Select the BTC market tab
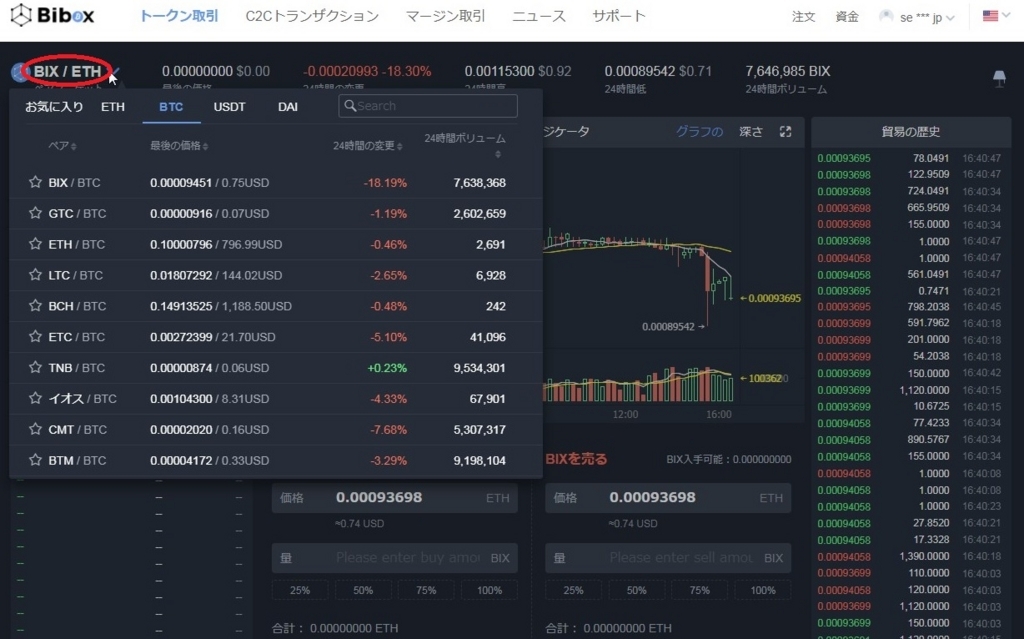1024x639 pixels. [x=171, y=106]
